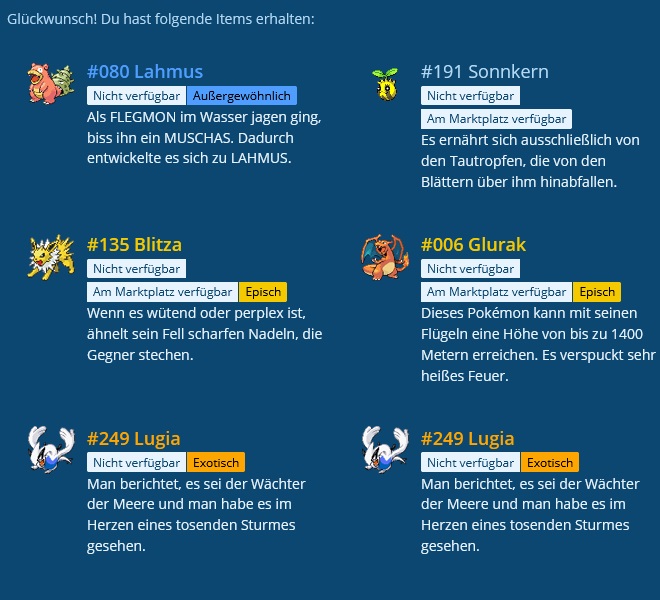Click Blitza's Am Marktplatz verfügbar badge
The width and height of the screenshot is (660, 600).
tap(162, 292)
